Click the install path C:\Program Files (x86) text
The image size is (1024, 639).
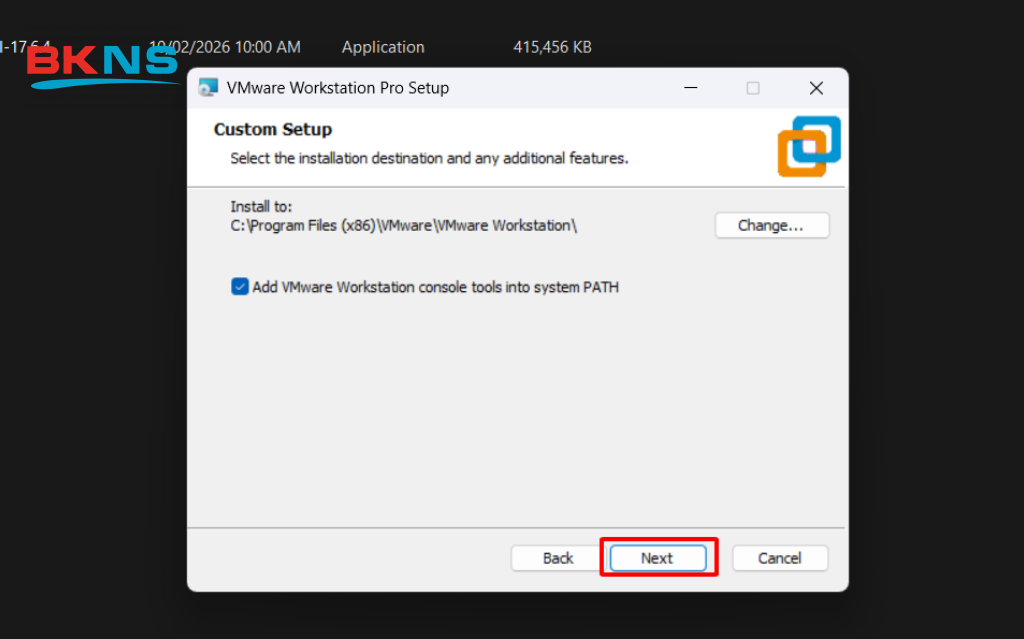[404, 225]
